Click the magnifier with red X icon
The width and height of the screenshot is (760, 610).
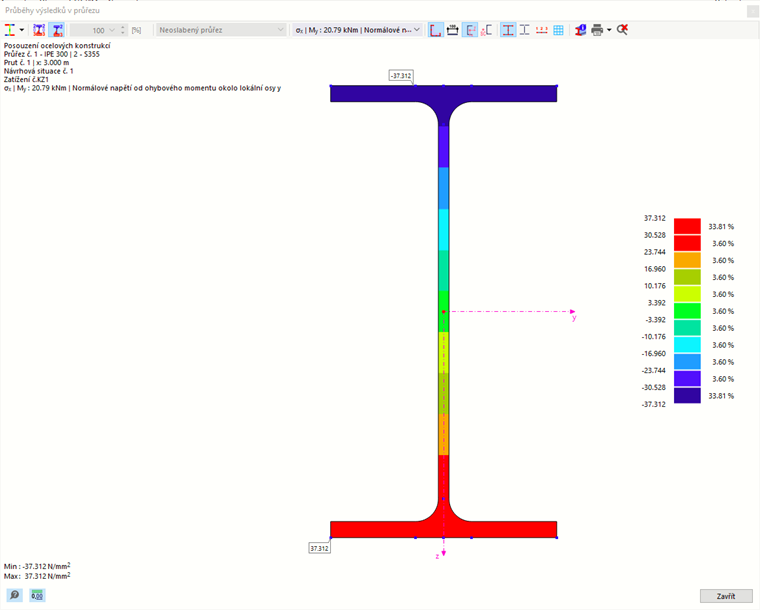(622, 30)
